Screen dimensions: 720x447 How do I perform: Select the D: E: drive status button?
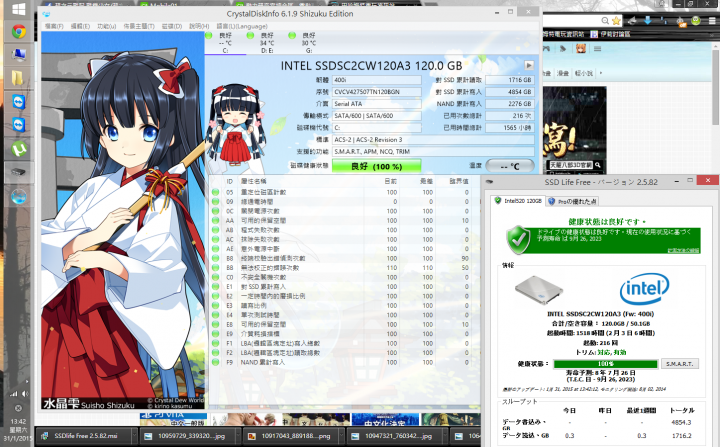267,42
